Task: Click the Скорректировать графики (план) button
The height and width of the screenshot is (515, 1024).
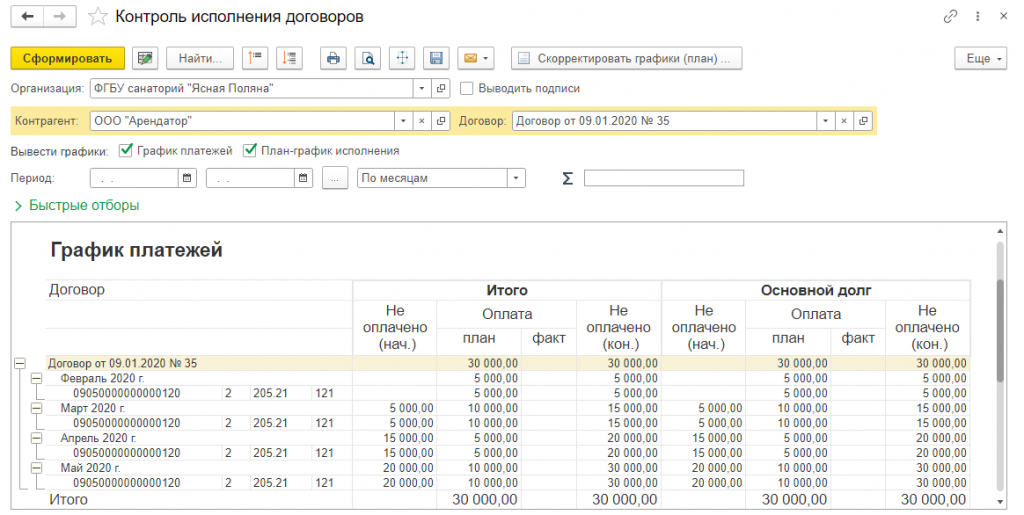Action: [x=626, y=59]
